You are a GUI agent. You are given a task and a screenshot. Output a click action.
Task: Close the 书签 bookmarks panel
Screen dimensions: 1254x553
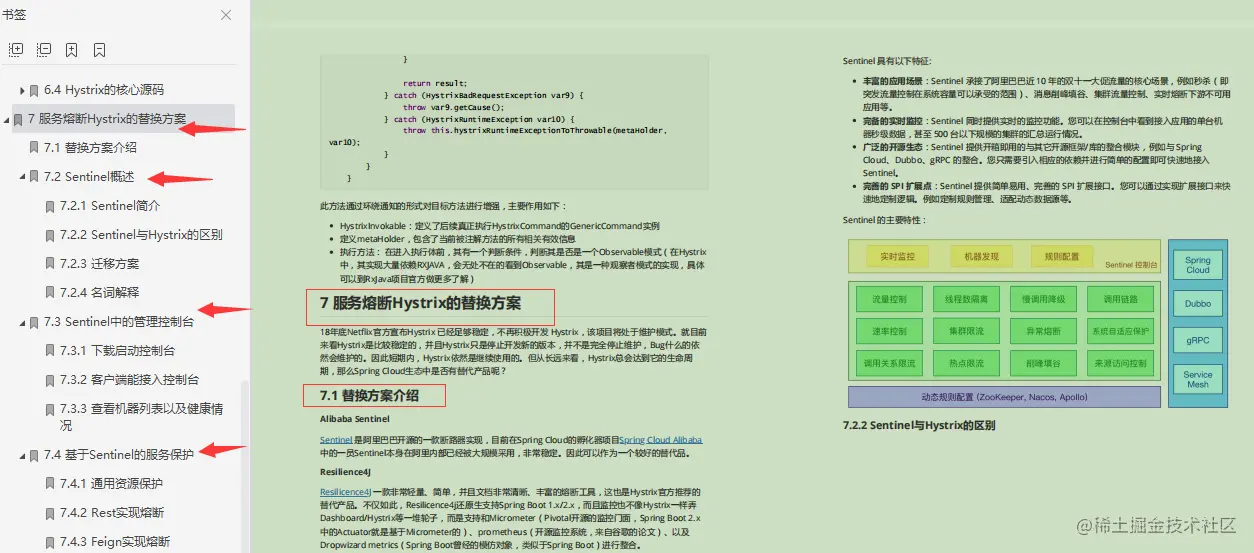coord(226,15)
